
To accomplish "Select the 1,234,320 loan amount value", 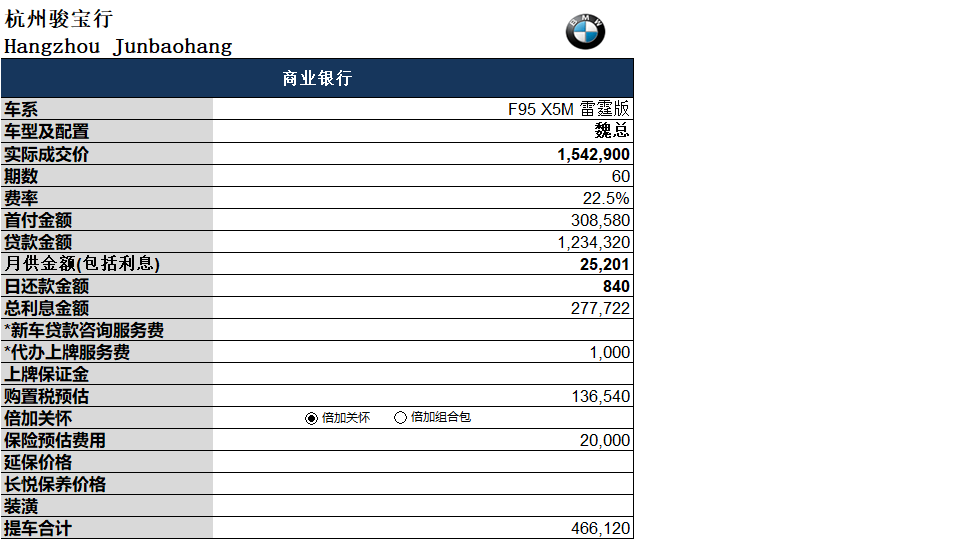I will coord(593,242).
